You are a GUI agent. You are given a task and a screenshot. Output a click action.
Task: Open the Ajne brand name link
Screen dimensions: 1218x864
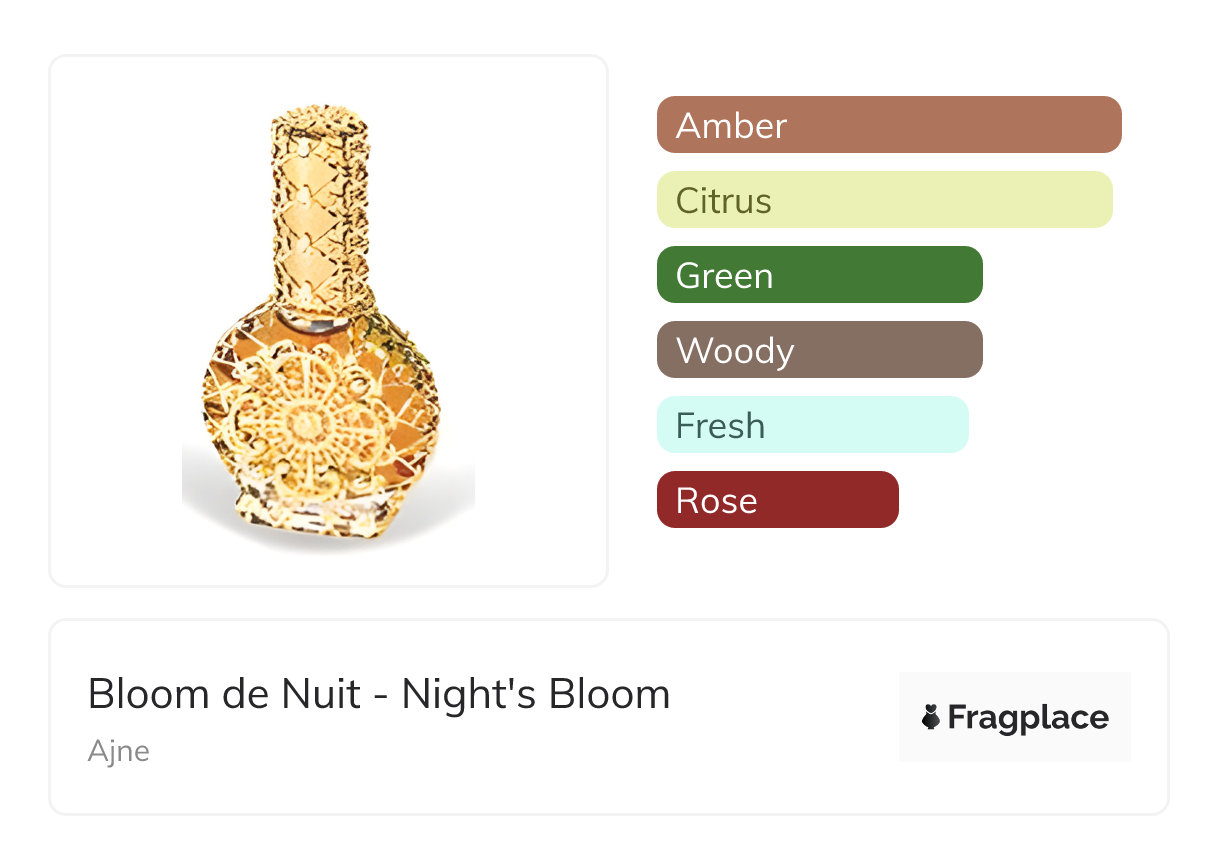click(x=118, y=751)
